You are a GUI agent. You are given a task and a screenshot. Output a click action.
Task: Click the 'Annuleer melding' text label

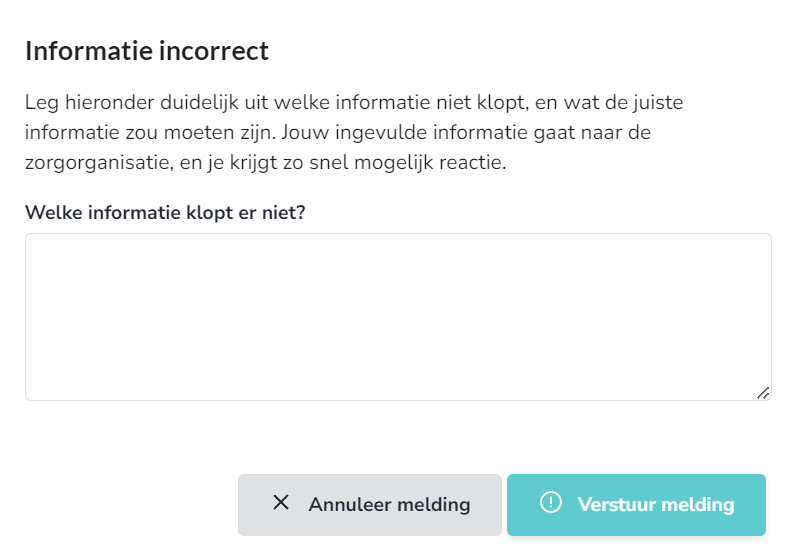(x=389, y=505)
